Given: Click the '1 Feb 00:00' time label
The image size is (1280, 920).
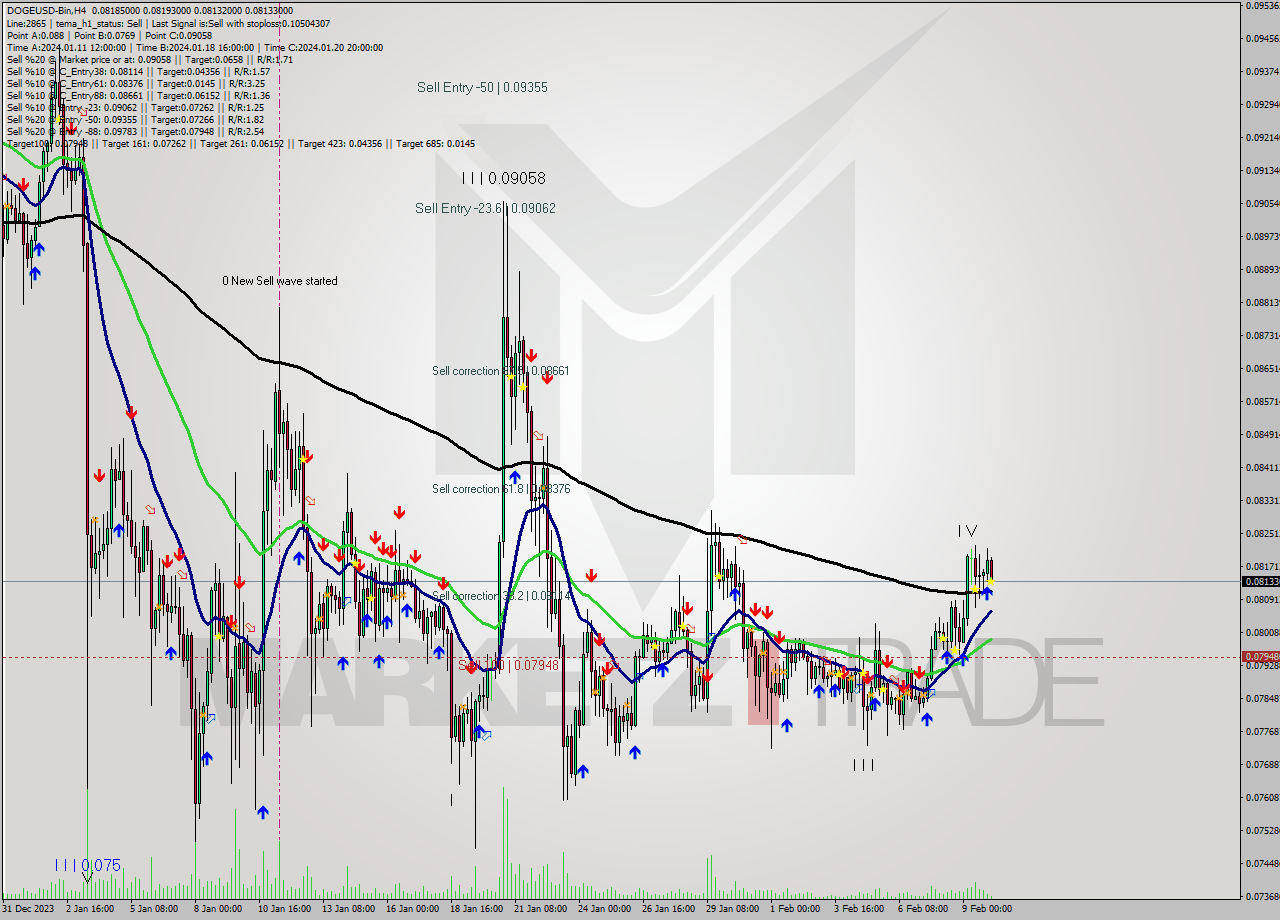Looking at the screenshot, I should click(796, 909).
